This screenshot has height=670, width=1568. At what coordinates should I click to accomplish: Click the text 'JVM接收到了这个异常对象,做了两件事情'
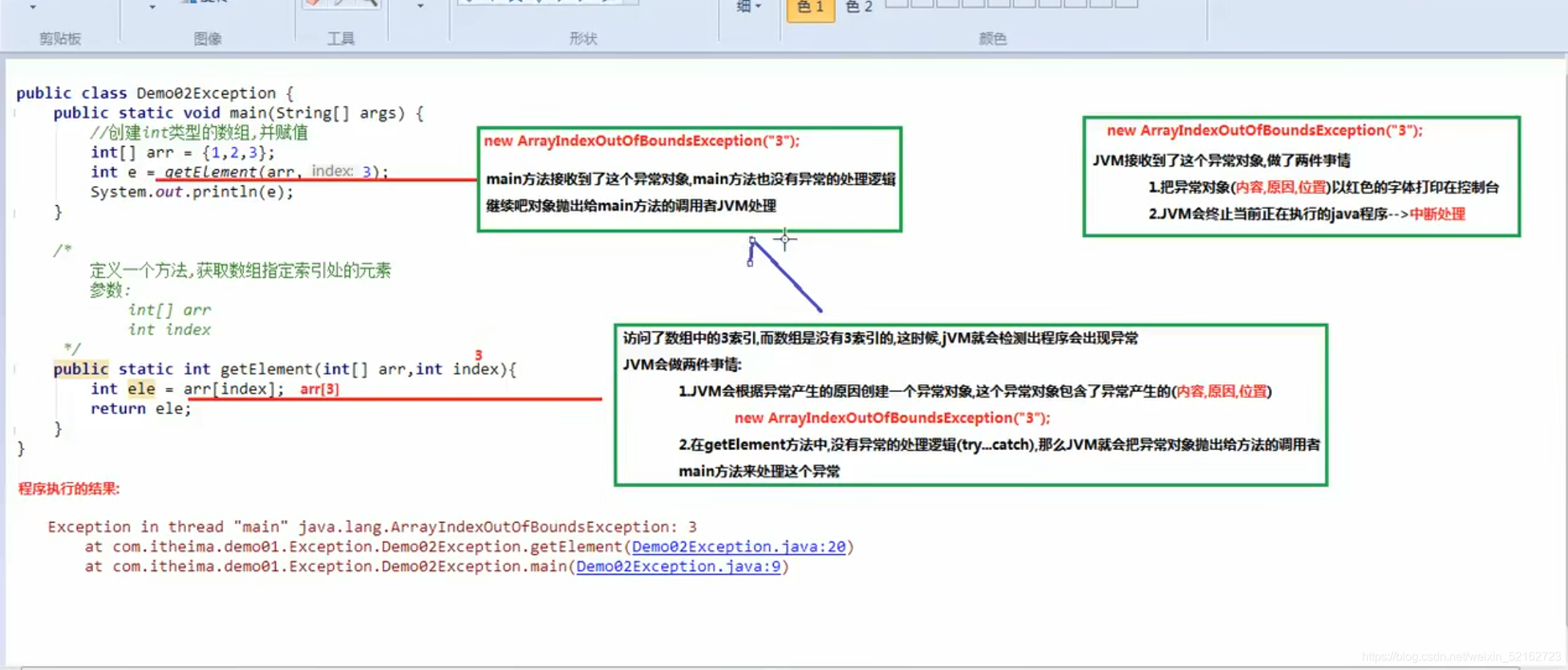click(1221, 160)
